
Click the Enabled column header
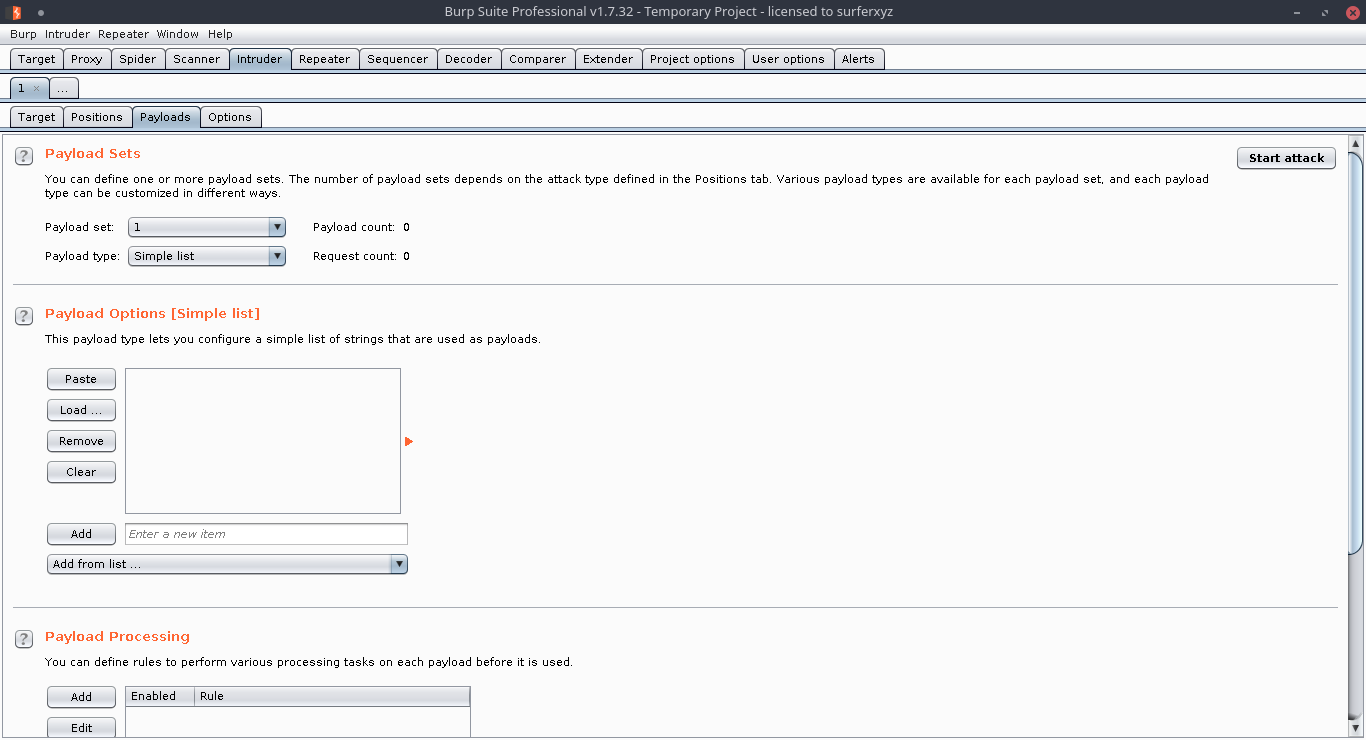click(x=159, y=696)
